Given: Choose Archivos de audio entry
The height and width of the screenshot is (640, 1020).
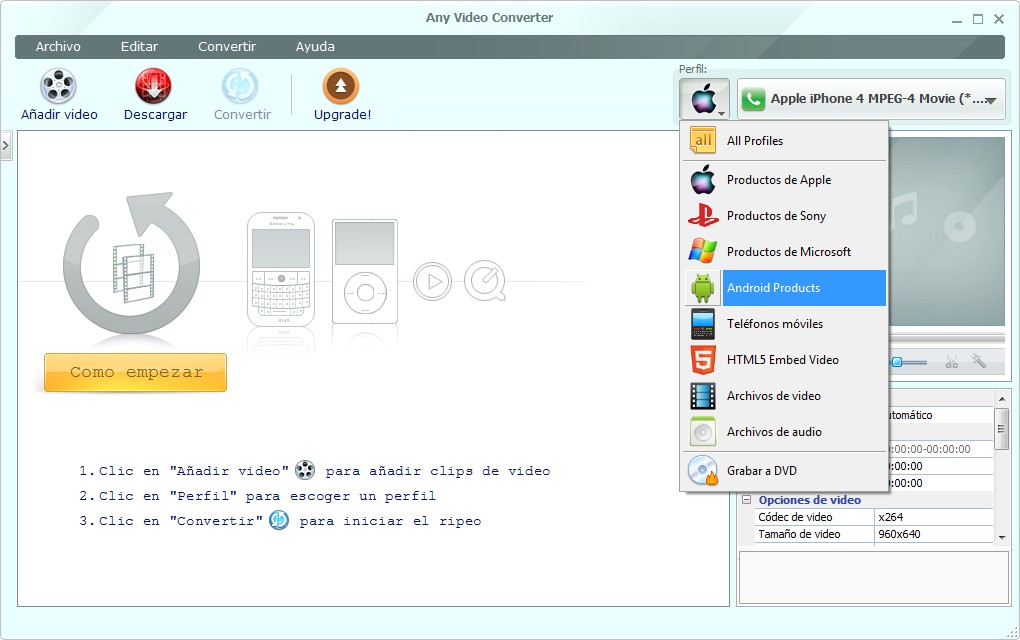Looking at the screenshot, I should (x=785, y=431).
